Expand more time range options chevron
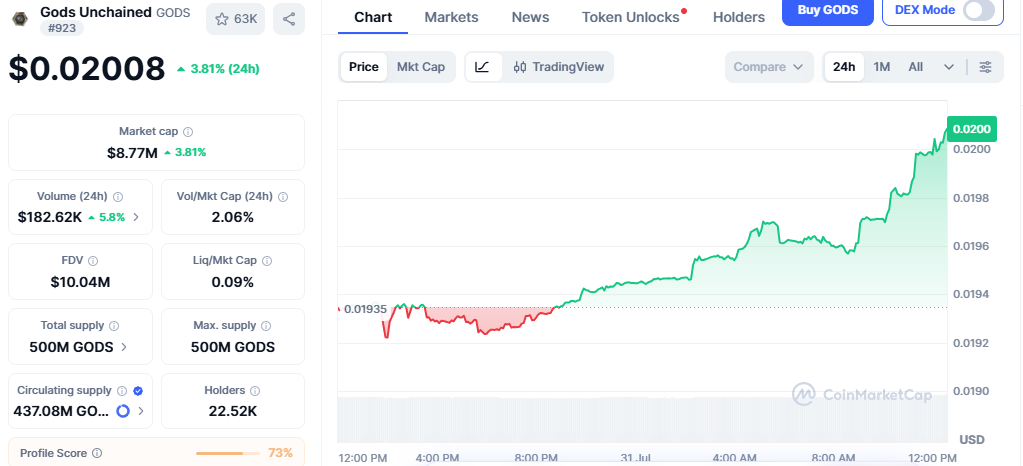The image size is (1023, 466). (949, 67)
